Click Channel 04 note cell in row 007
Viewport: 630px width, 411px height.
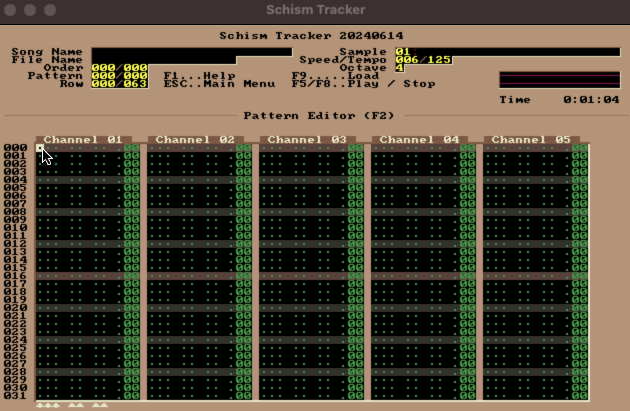384,204
